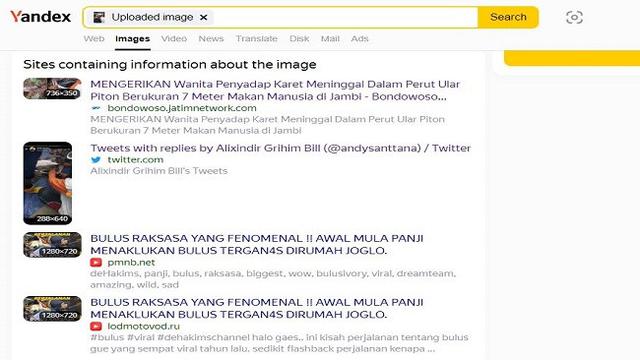Switch to the Video tab
This screenshot has height=360, width=640.
[x=174, y=39]
